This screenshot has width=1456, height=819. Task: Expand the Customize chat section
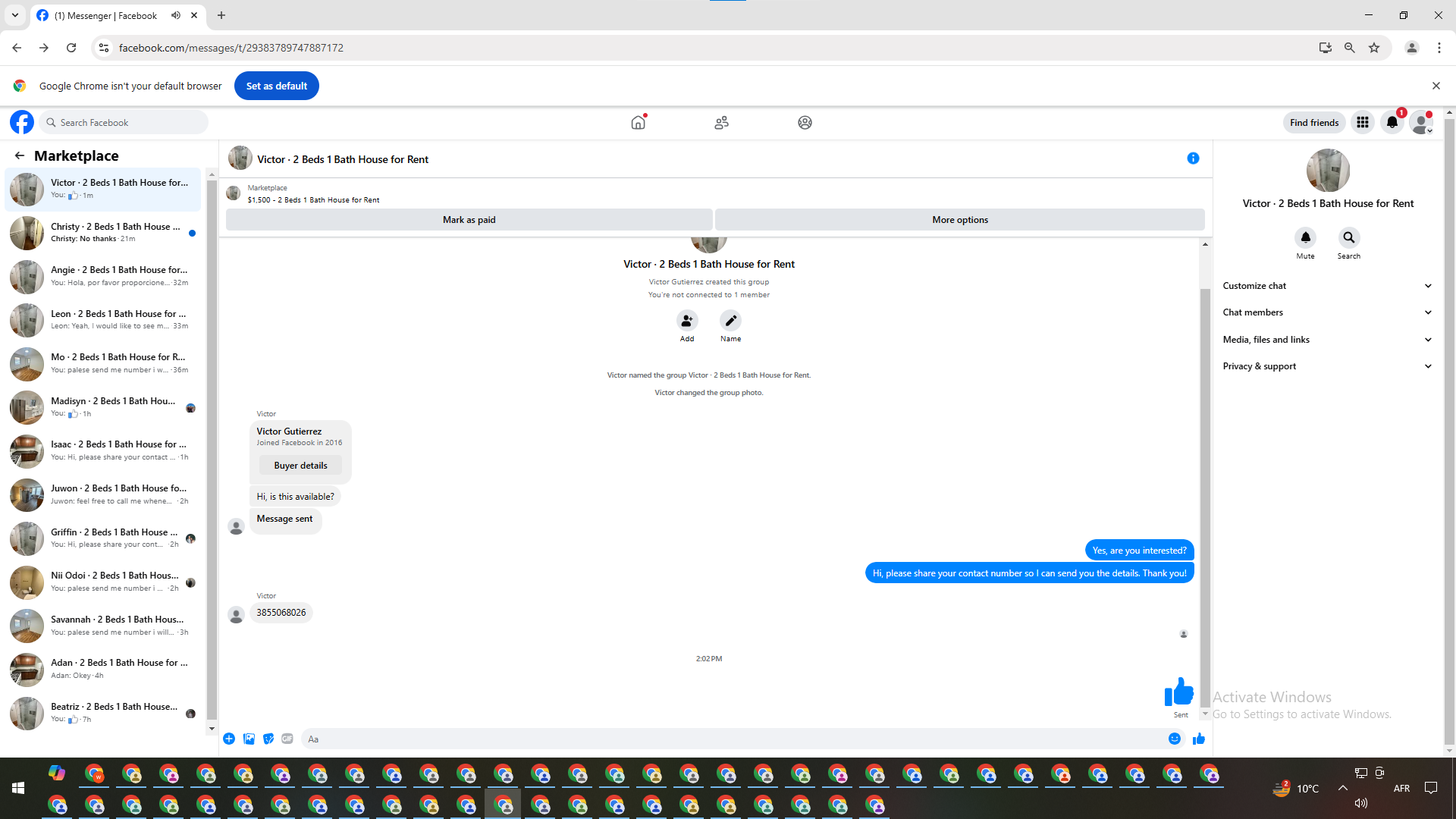[x=1328, y=286]
